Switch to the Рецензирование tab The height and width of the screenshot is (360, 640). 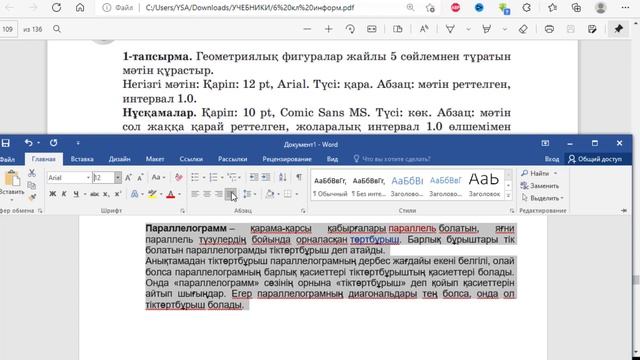point(287,159)
